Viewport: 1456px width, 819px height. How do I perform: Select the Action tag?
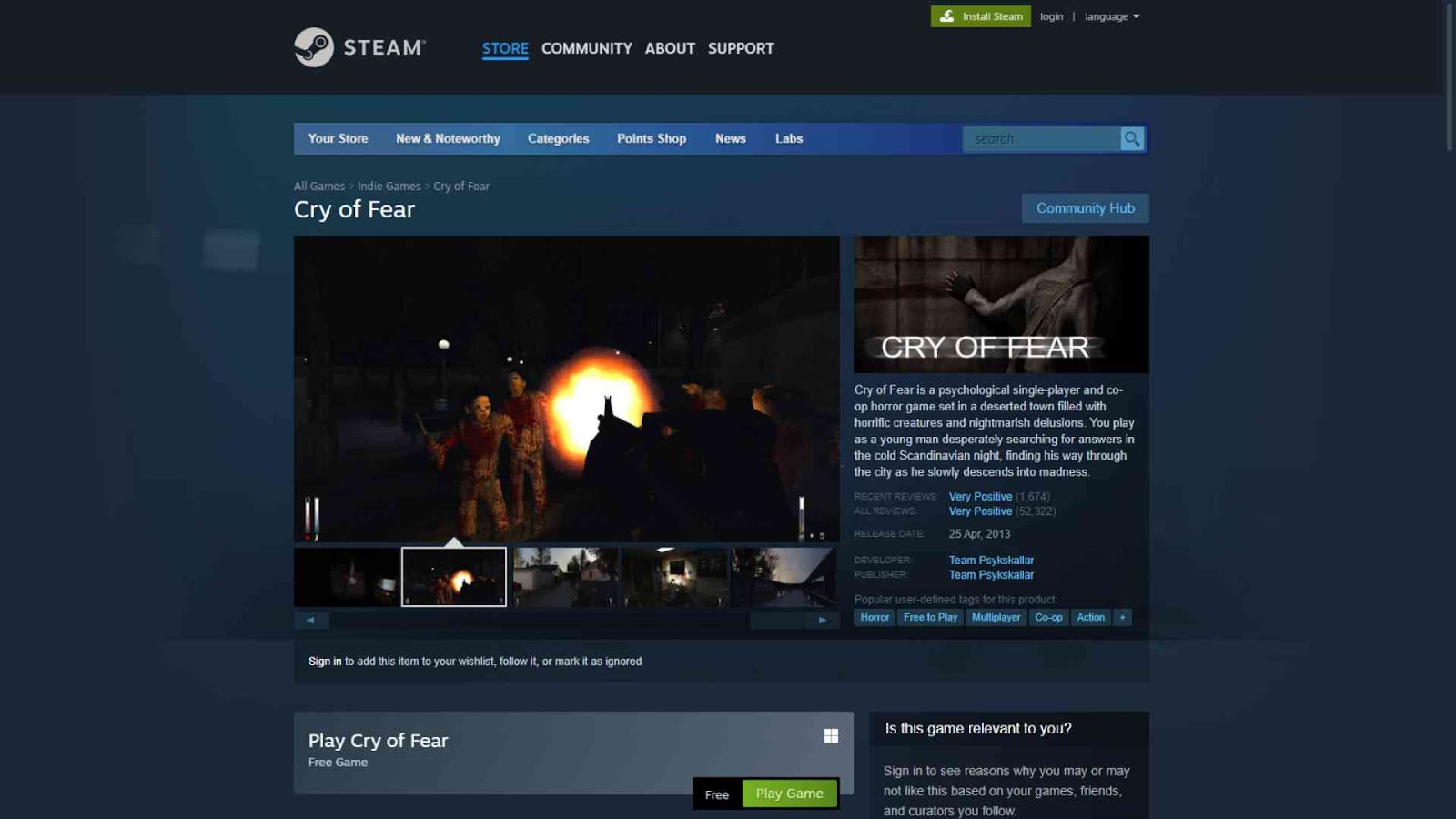[1090, 617]
